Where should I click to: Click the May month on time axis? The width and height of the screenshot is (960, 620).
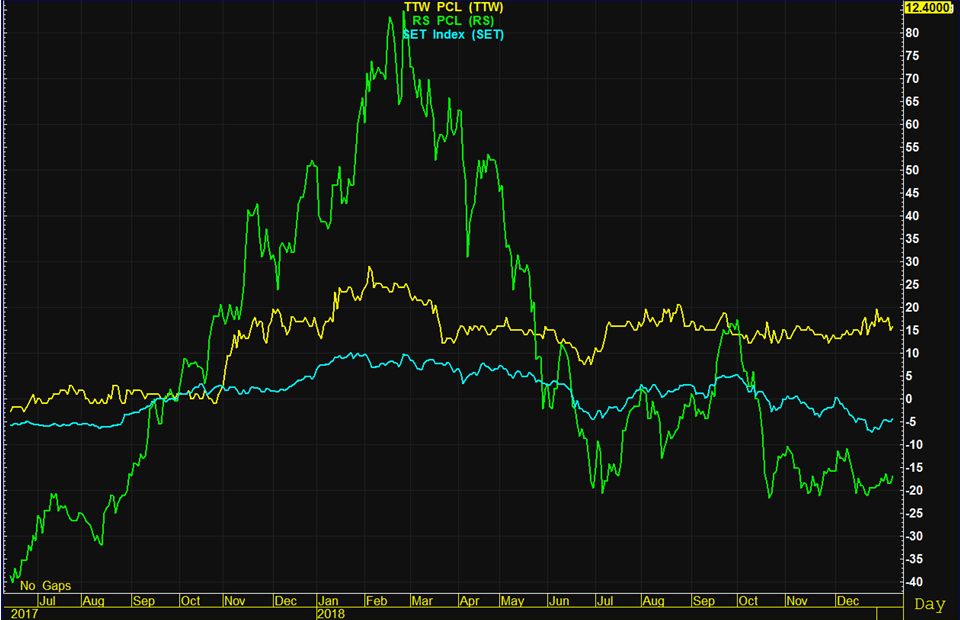(512, 601)
